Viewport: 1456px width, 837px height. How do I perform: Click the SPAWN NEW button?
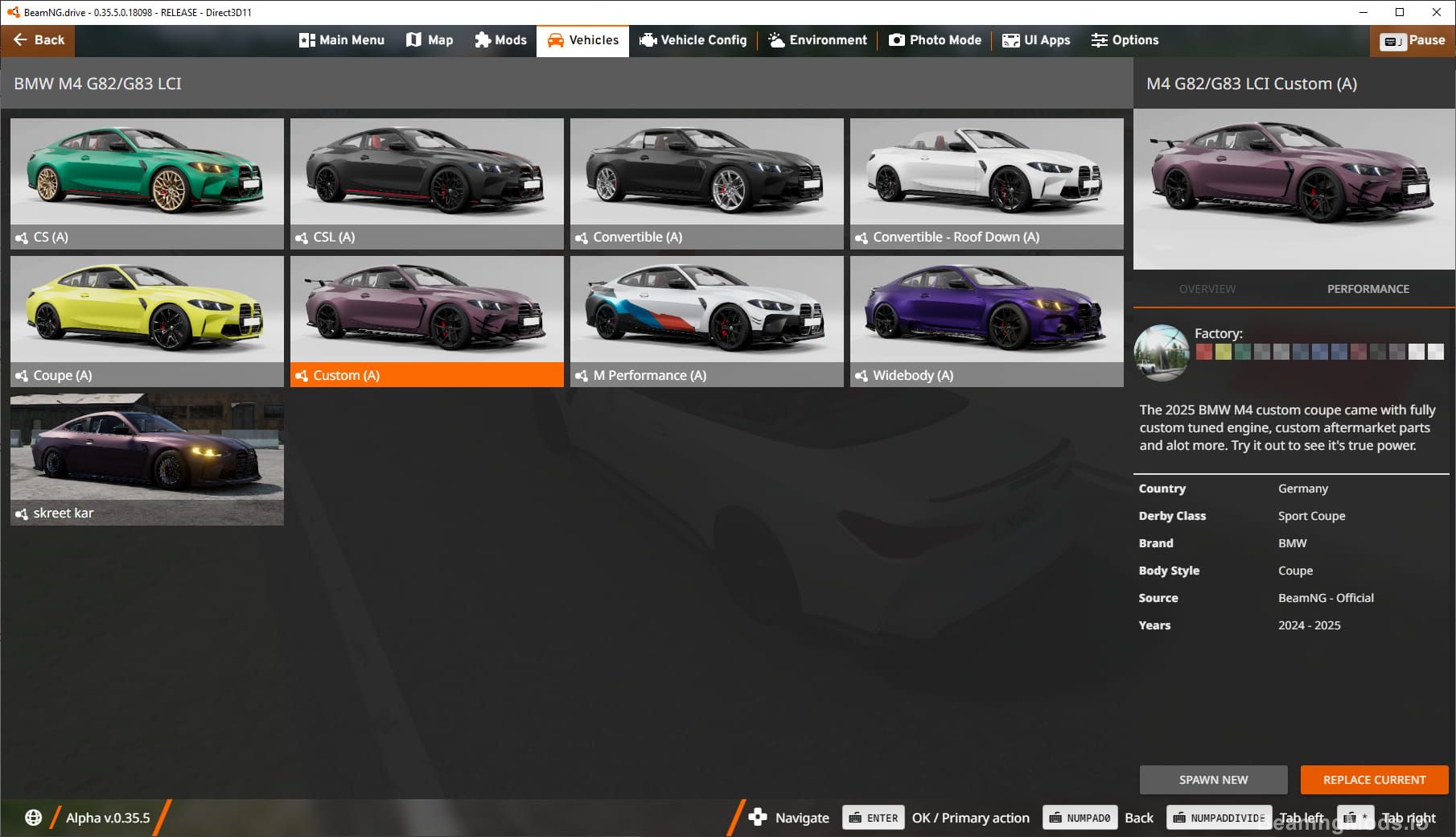pos(1214,780)
